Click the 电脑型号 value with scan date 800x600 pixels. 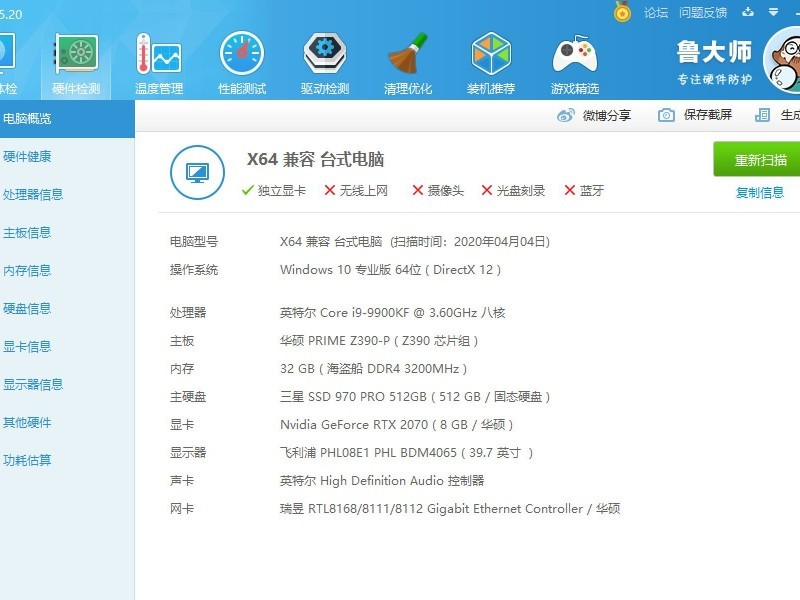pos(415,241)
